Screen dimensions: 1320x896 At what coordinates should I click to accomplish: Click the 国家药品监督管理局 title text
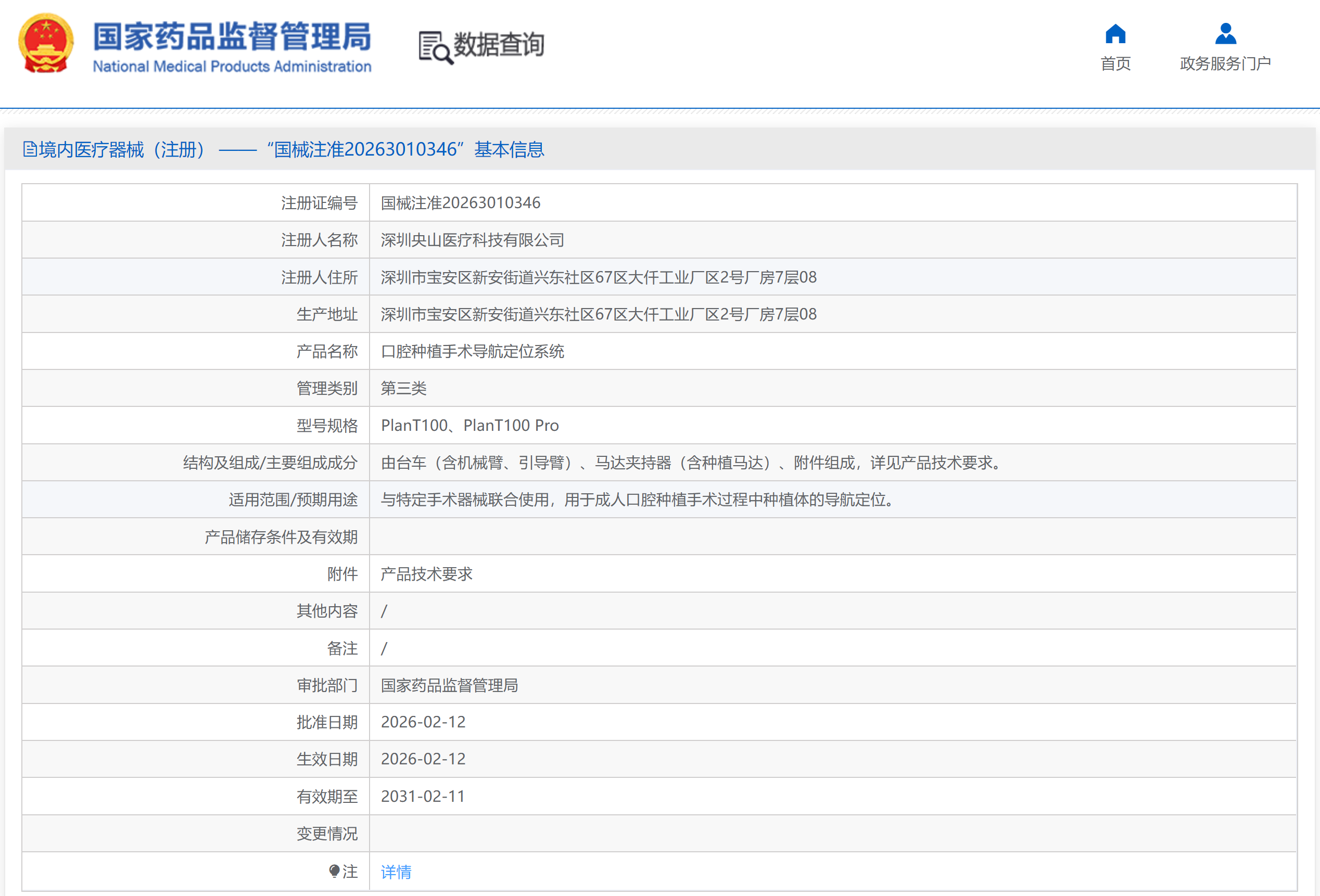tap(232, 36)
